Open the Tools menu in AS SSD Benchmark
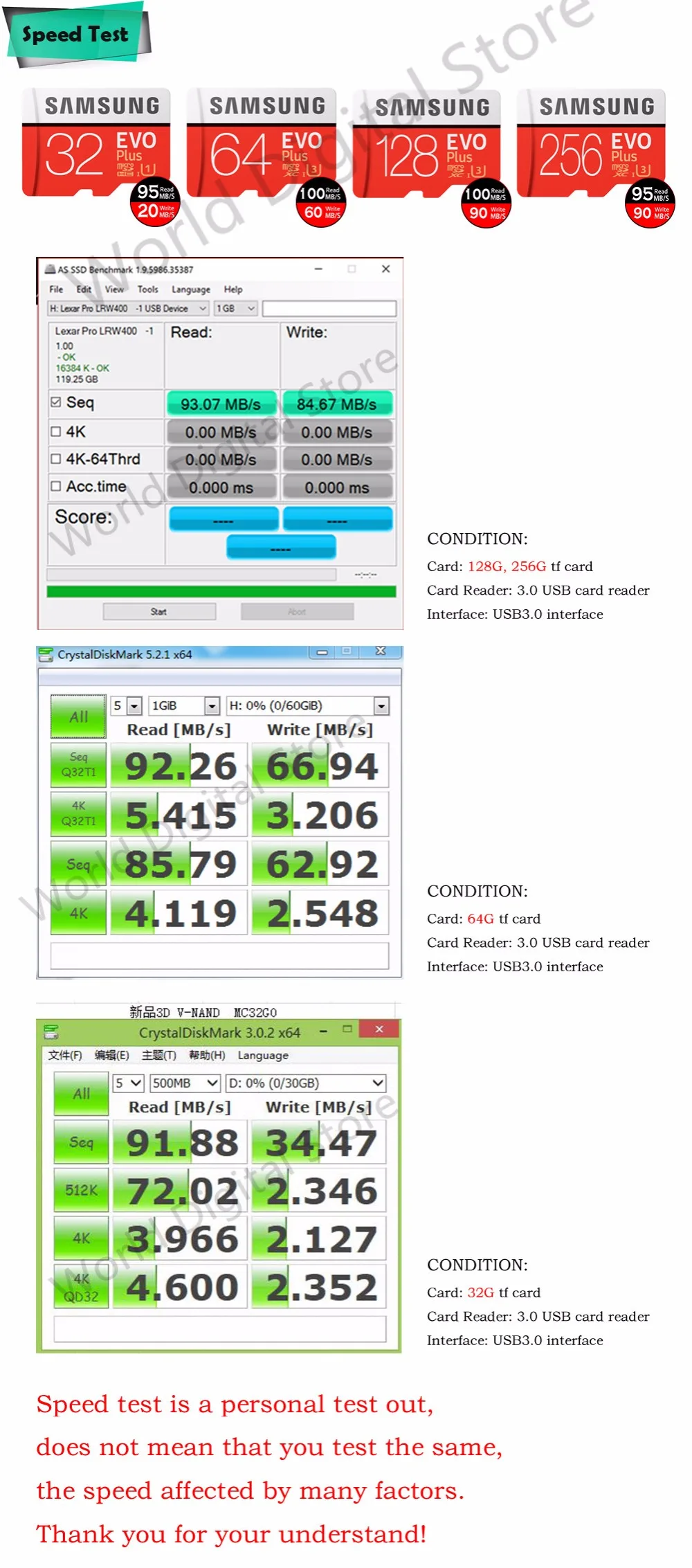 click(x=147, y=289)
